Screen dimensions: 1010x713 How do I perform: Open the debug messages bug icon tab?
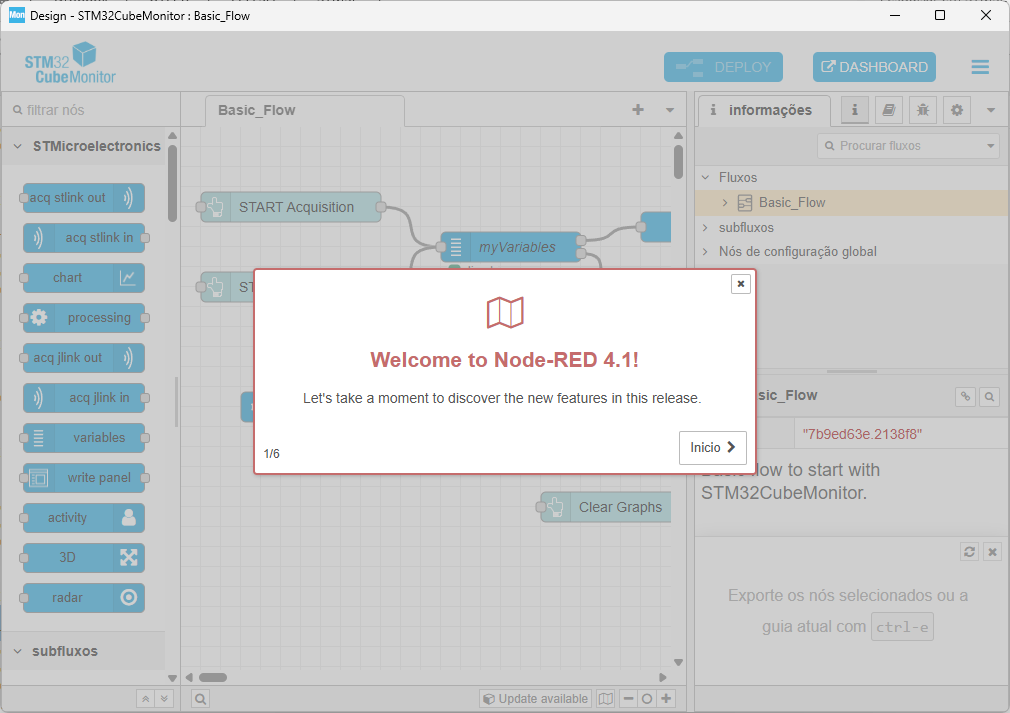tap(922, 110)
